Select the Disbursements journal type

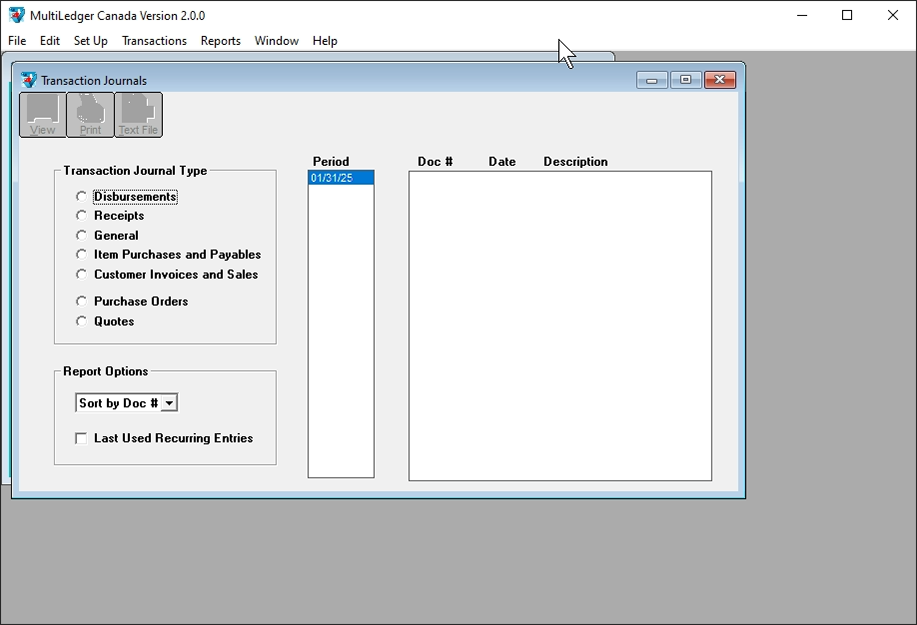[x=82, y=197]
